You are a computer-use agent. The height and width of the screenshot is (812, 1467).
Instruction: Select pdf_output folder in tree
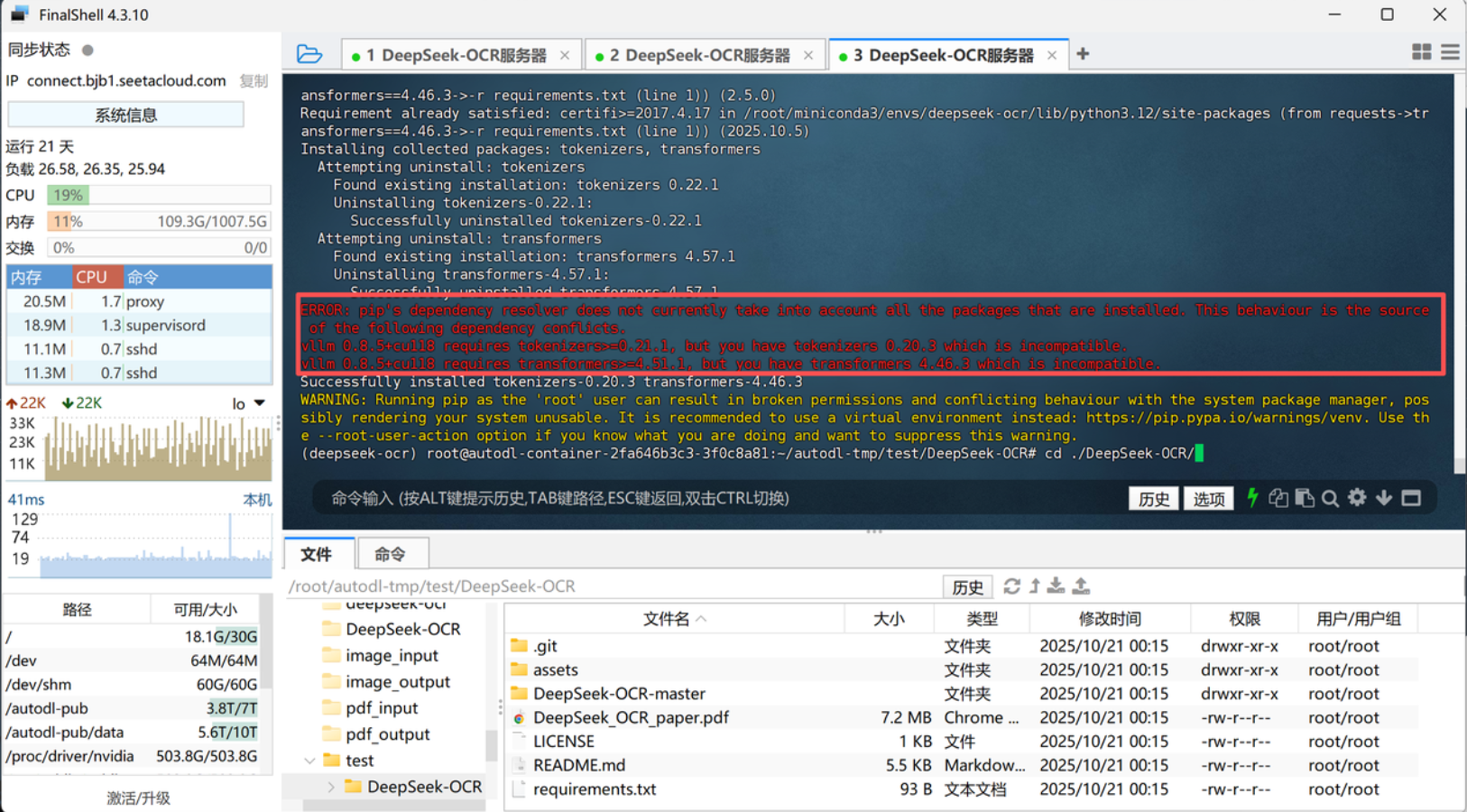coord(387,734)
